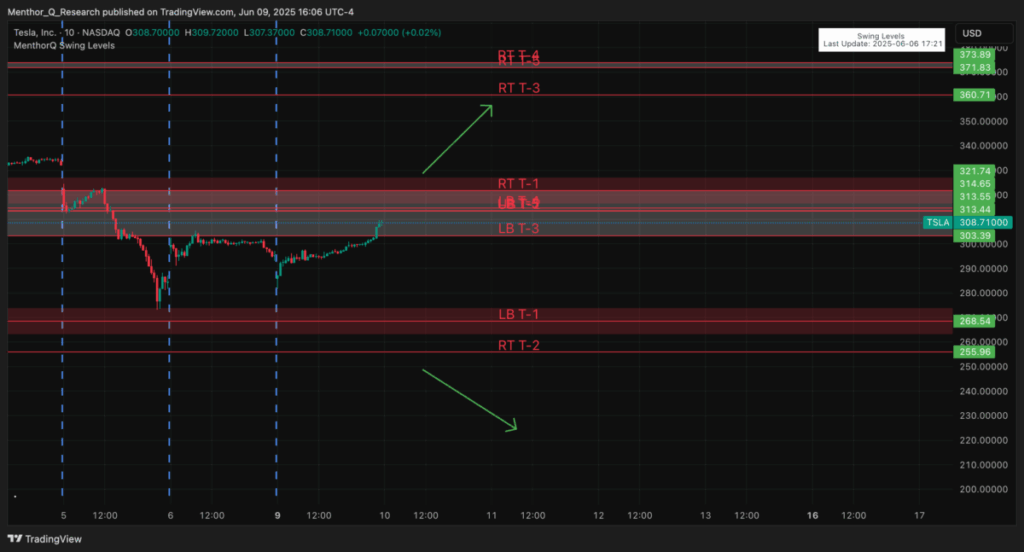Click the 290.00000 price scale label
Viewport: 1024px width, 552px height.
[984, 268]
